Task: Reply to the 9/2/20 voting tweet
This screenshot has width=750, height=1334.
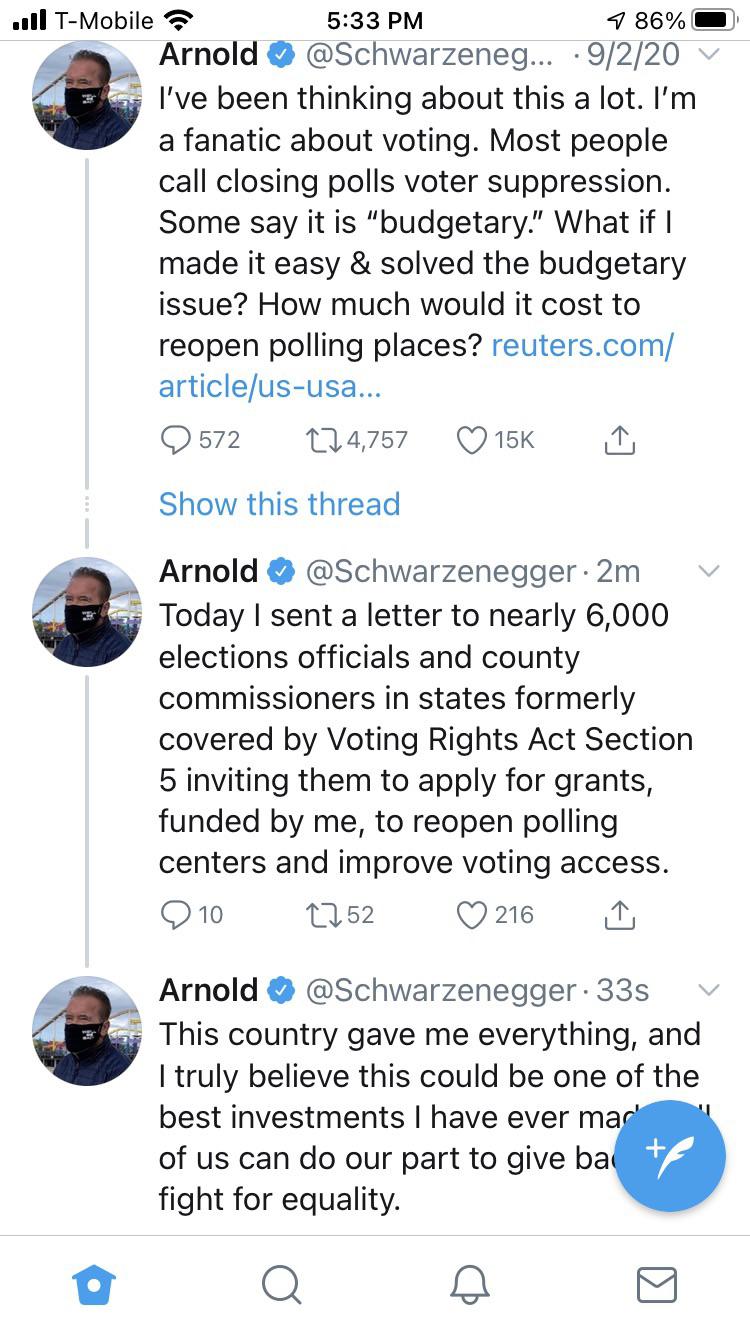Action: pos(177,440)
